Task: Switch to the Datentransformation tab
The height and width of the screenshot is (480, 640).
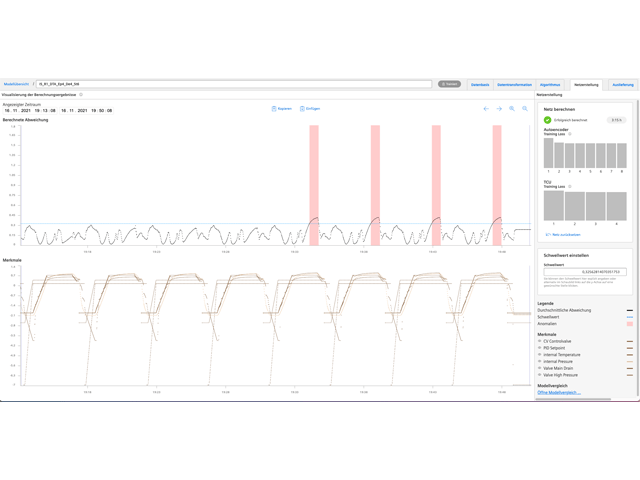Action: (x=514, y=84)
